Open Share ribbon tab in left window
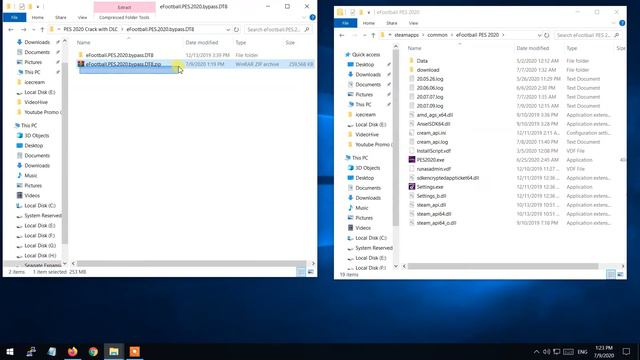This screenshot has height=360, width=640. point(61,18)
